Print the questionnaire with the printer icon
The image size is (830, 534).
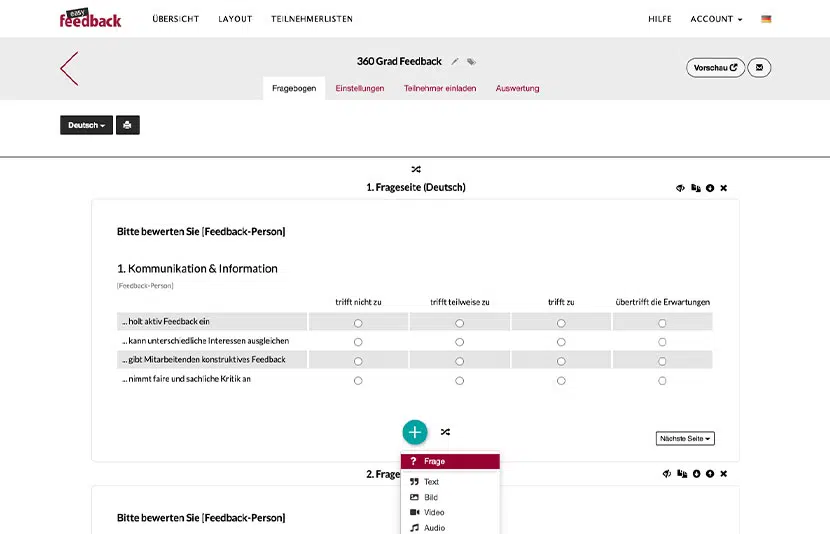128,125
